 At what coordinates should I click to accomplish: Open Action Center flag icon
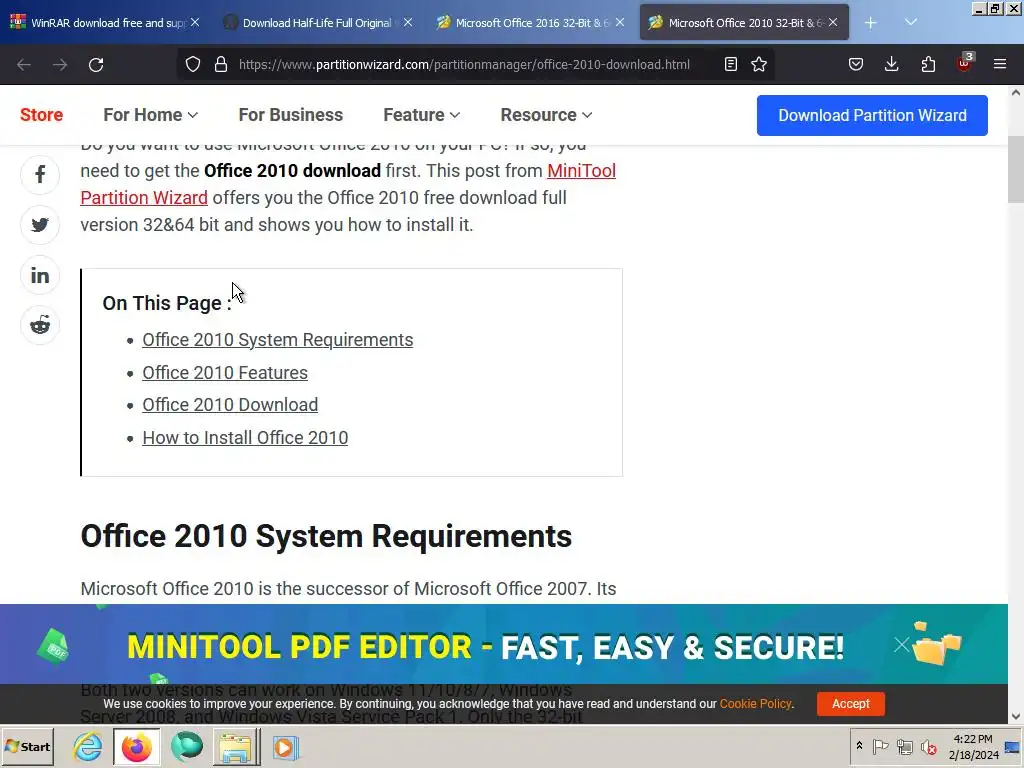(880, 746)
